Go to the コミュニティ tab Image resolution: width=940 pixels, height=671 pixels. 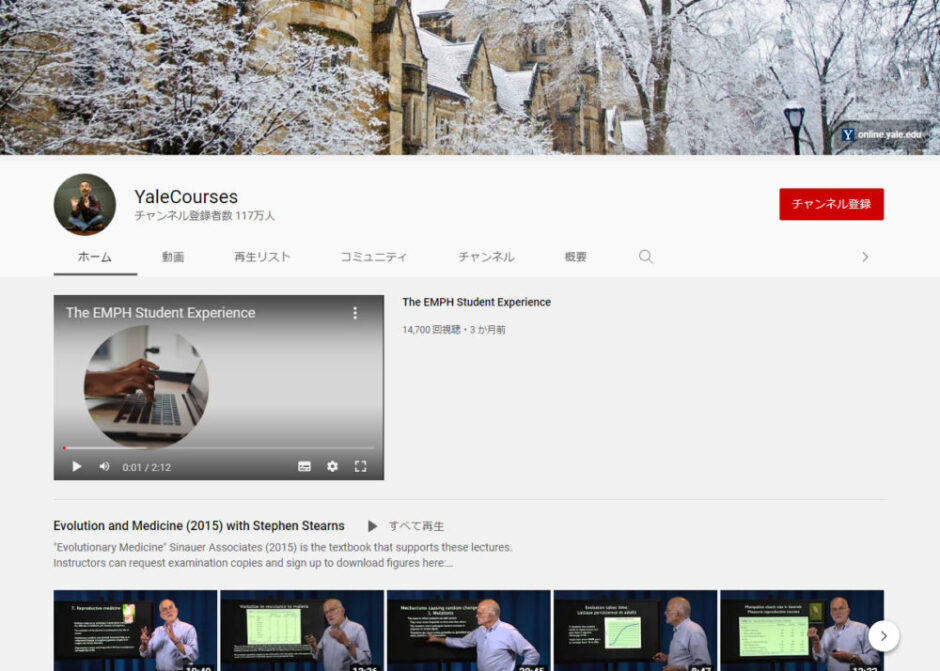click(373, 257)
